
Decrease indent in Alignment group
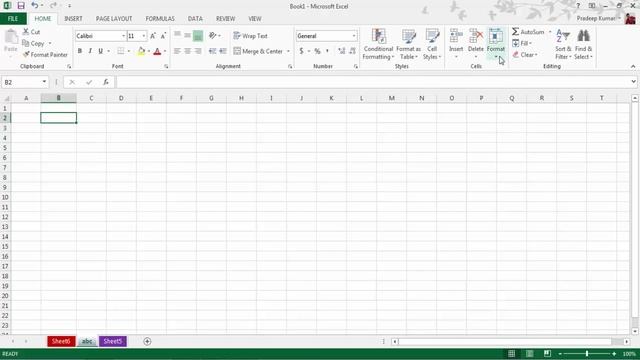[x=212, y=51]
